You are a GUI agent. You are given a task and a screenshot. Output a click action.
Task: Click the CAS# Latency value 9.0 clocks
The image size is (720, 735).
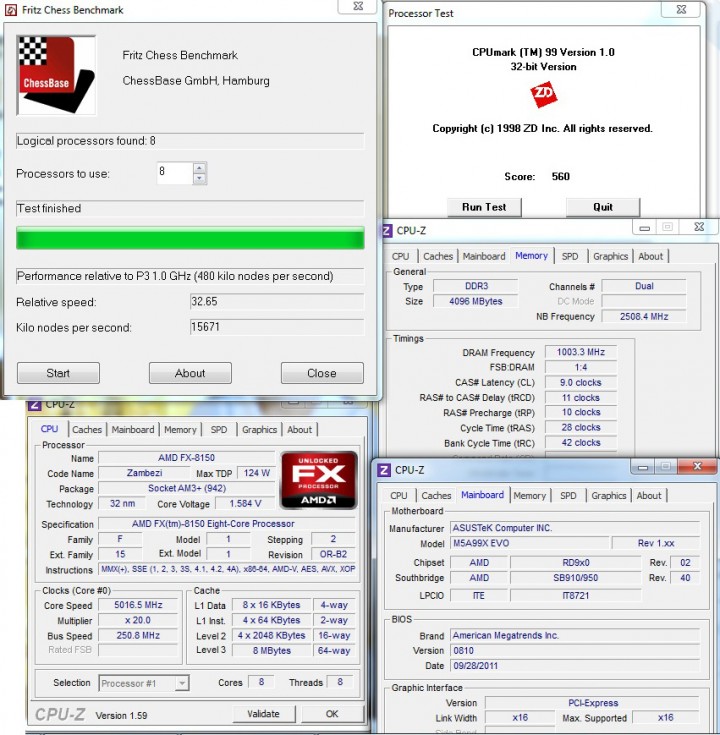[581, 382]
